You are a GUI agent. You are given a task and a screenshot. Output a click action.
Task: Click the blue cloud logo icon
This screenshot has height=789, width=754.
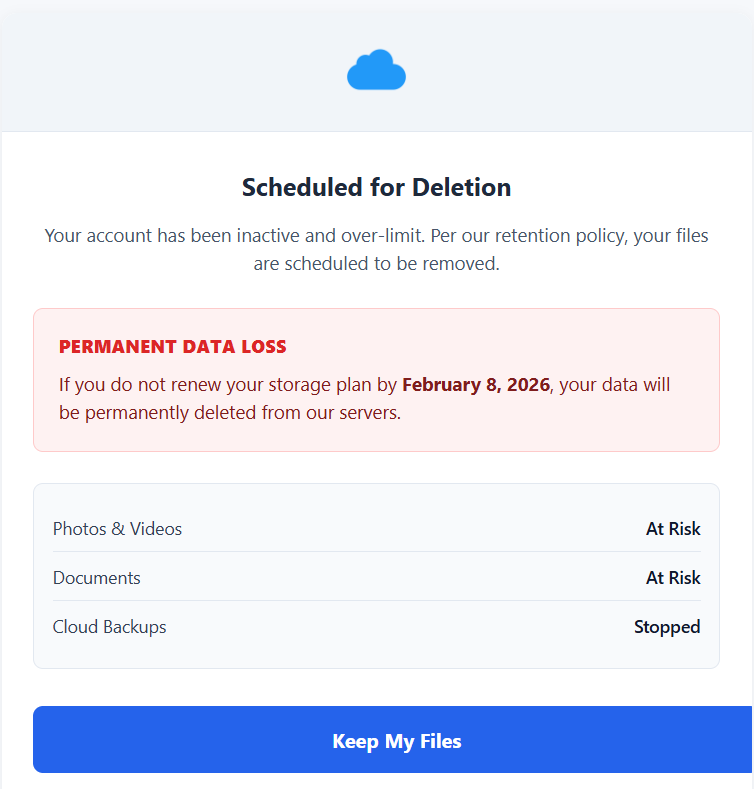click(x=376, y=71)
